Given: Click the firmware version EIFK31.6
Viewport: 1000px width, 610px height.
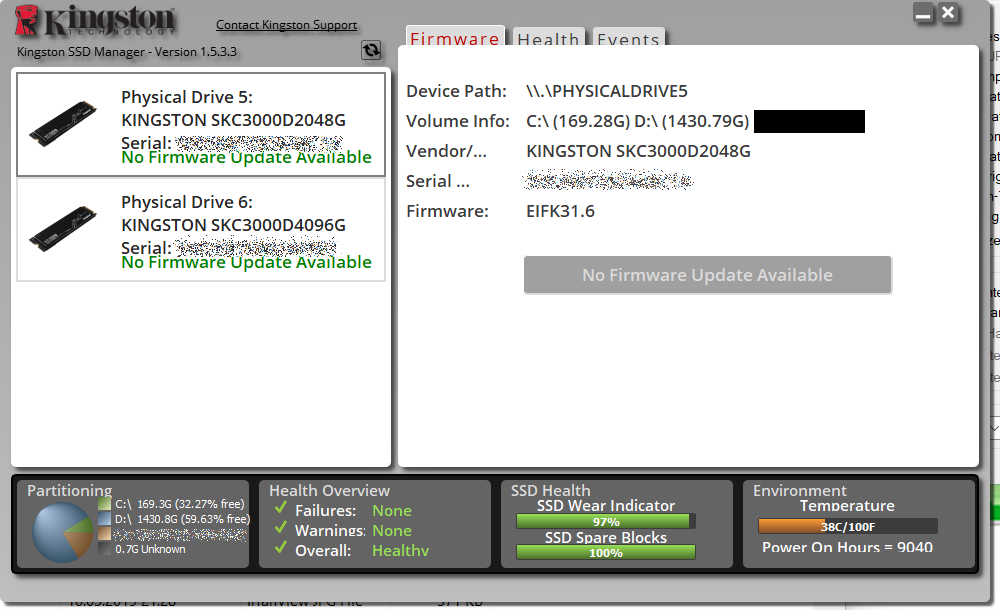Looking at the screenshot, I should [560, 211].
